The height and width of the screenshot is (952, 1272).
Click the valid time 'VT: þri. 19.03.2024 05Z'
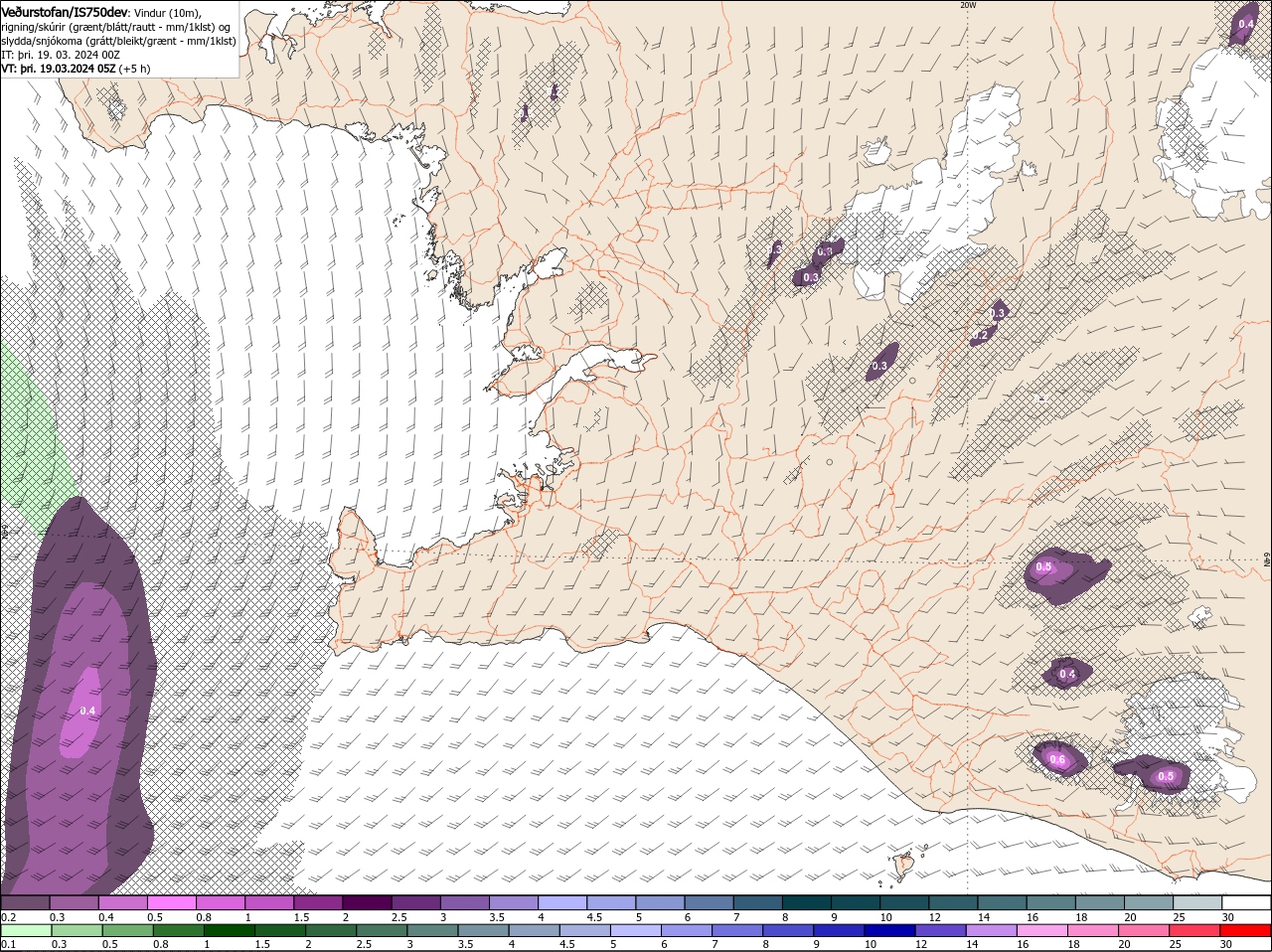pos(59,69)
